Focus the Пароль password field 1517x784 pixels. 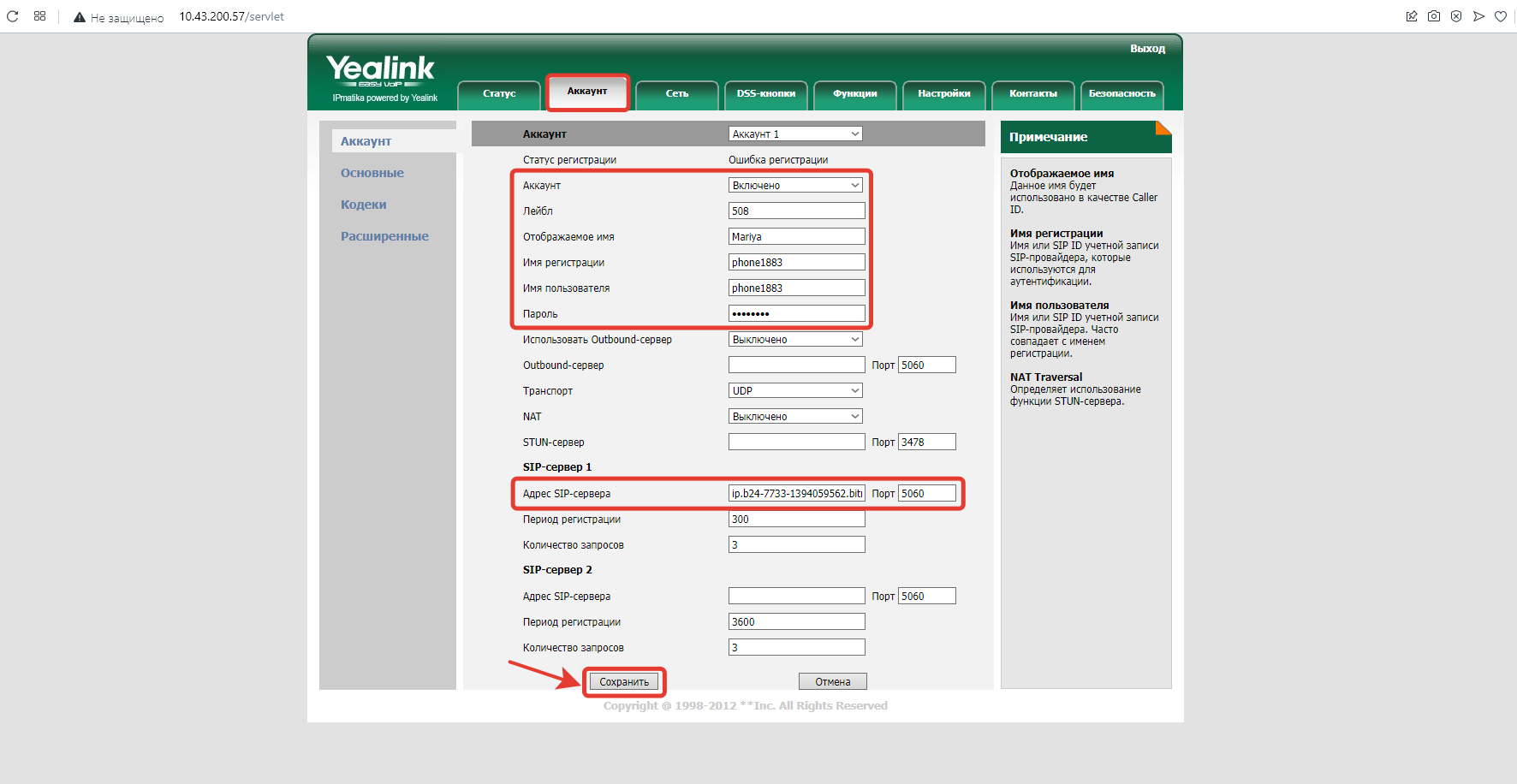[797, 313]
